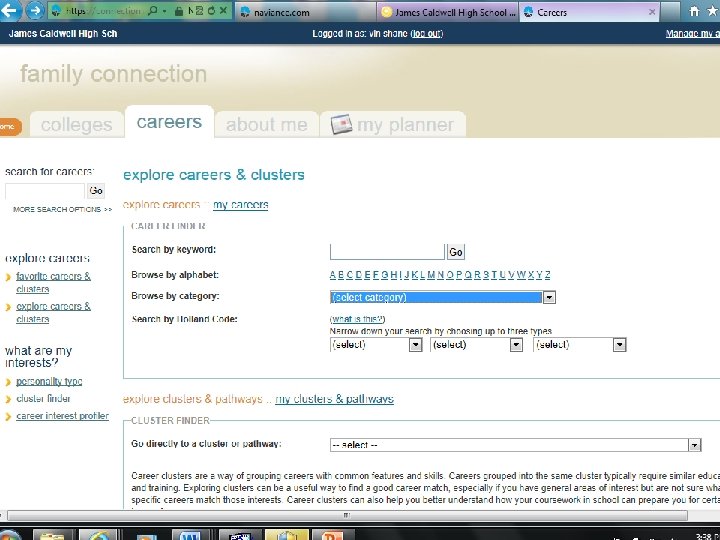Open favorite careers & clusters sidebar link
Image resolution: width=720 pixels, height=540 pixels.
pyautogui.click(x=53, y=282)
